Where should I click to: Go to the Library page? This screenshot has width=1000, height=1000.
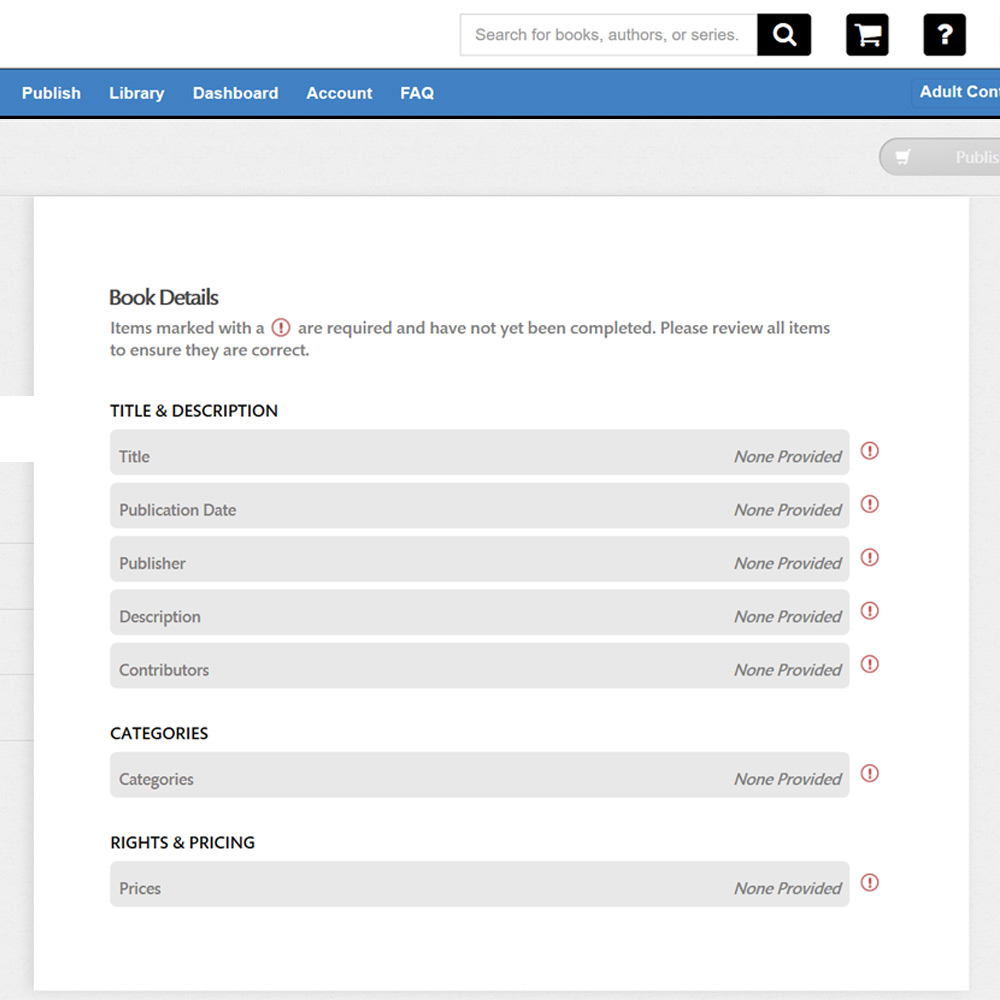pyautogui.click(x=136, y=93)
